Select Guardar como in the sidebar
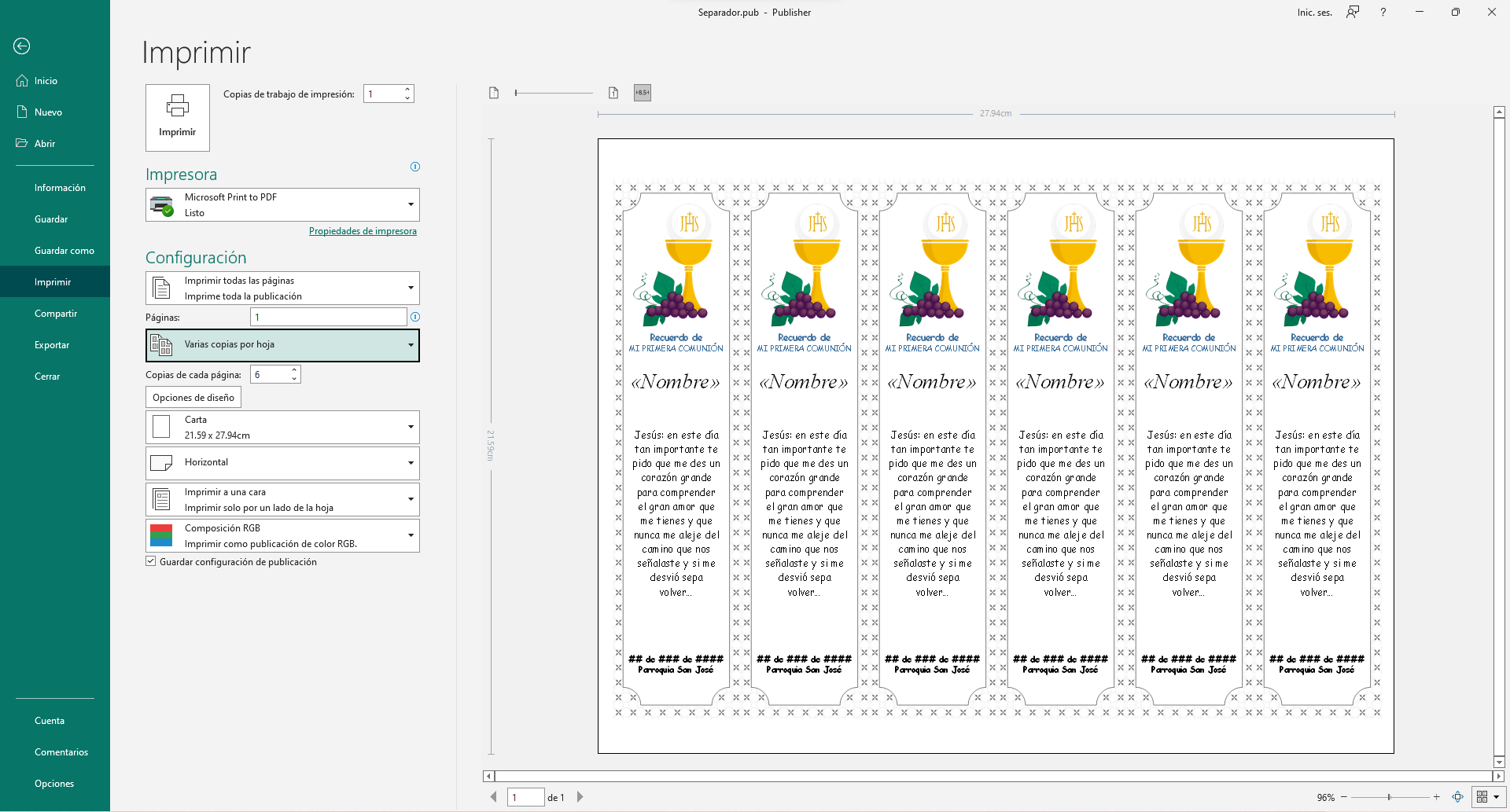Screen dimensions: 1510x812 pos(64,251)
